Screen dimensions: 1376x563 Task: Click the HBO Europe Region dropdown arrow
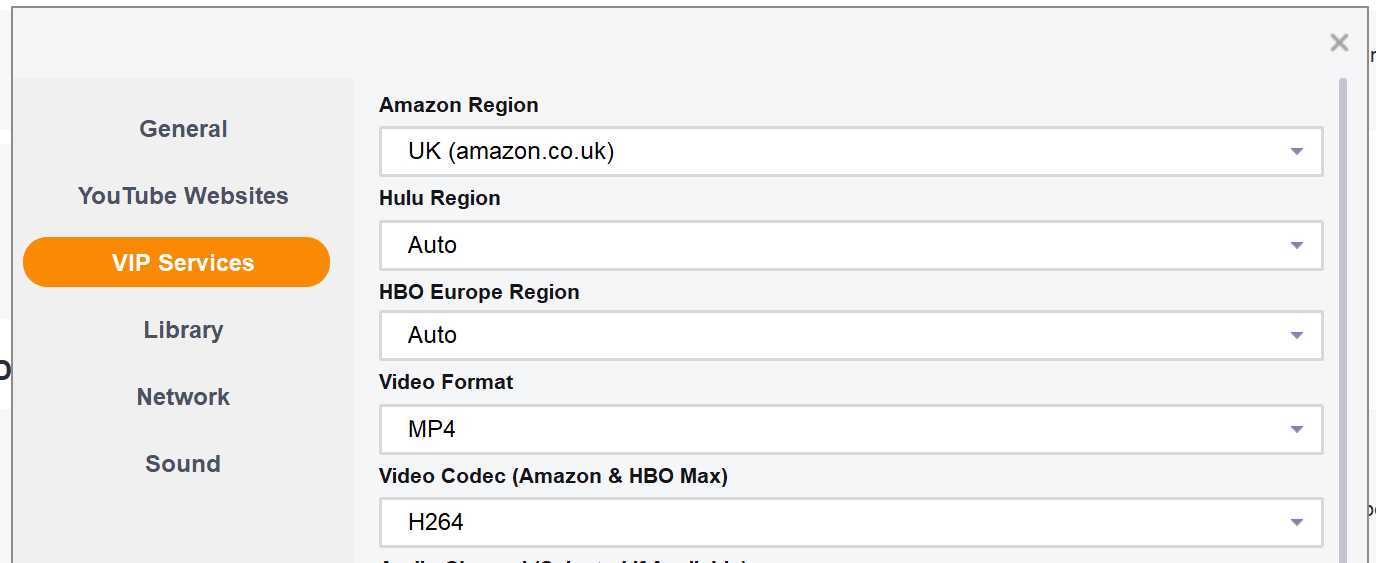click(1297, 335)
